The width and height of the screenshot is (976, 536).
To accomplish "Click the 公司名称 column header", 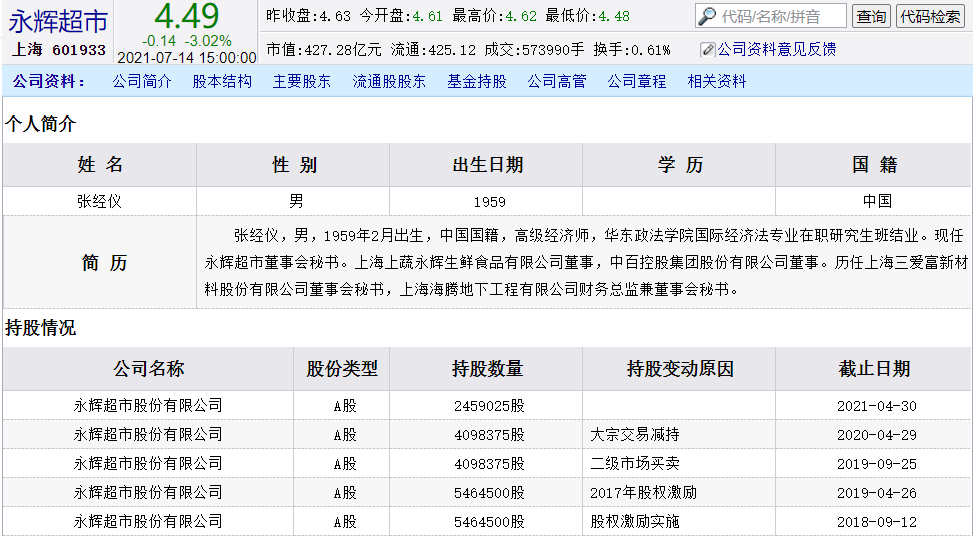I will pos(149,369).
